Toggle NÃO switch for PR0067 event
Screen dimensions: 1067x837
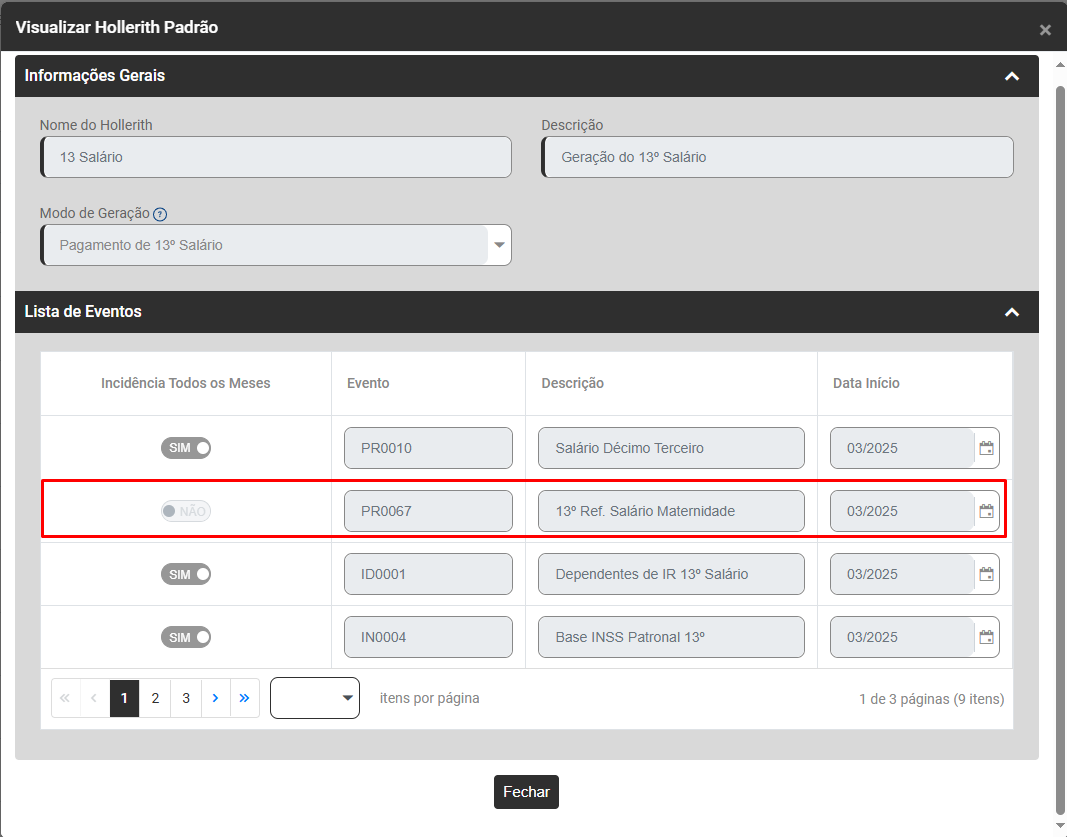[186, 511]
